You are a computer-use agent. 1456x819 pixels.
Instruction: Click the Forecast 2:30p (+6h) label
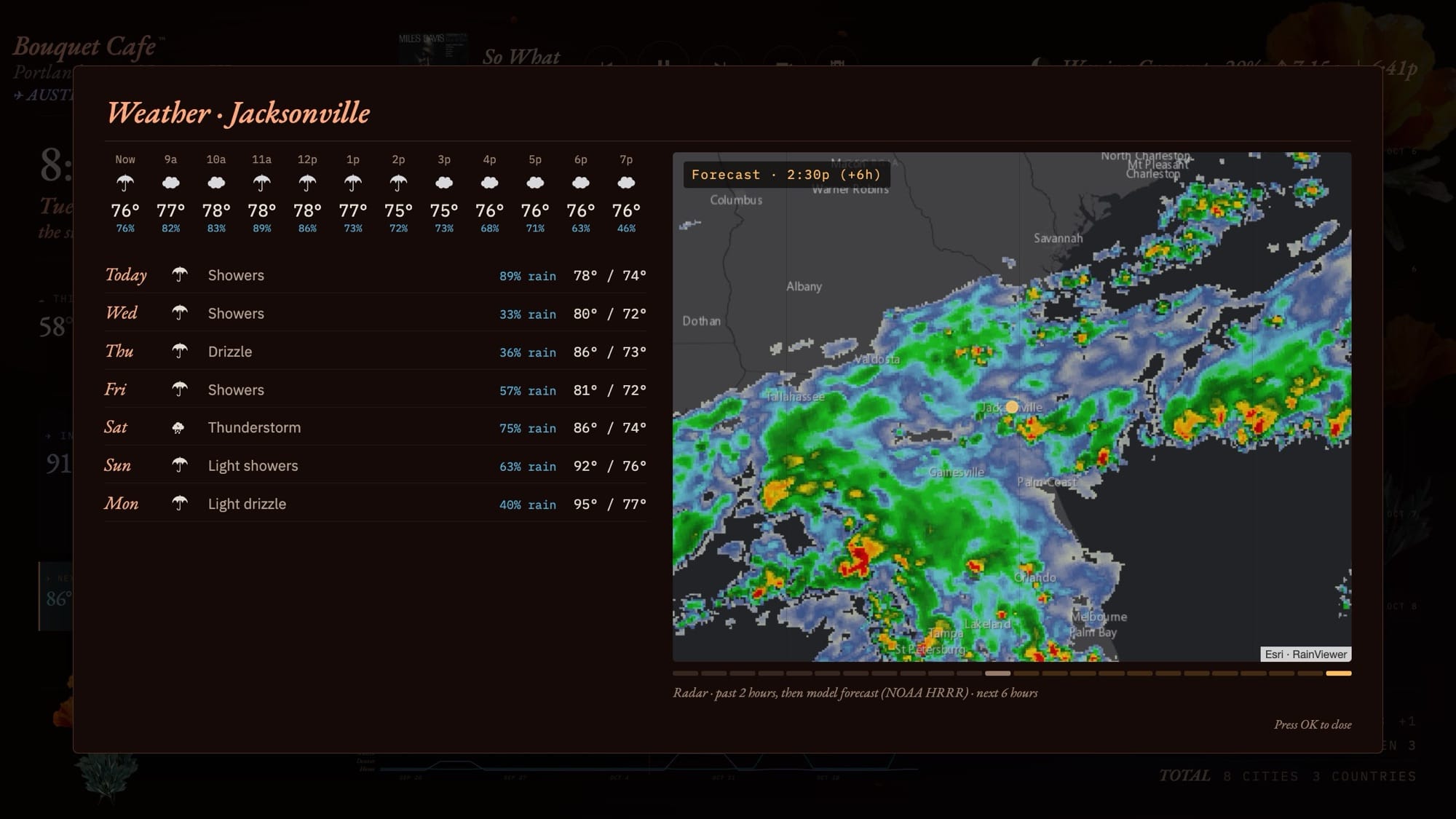[786, 175]
